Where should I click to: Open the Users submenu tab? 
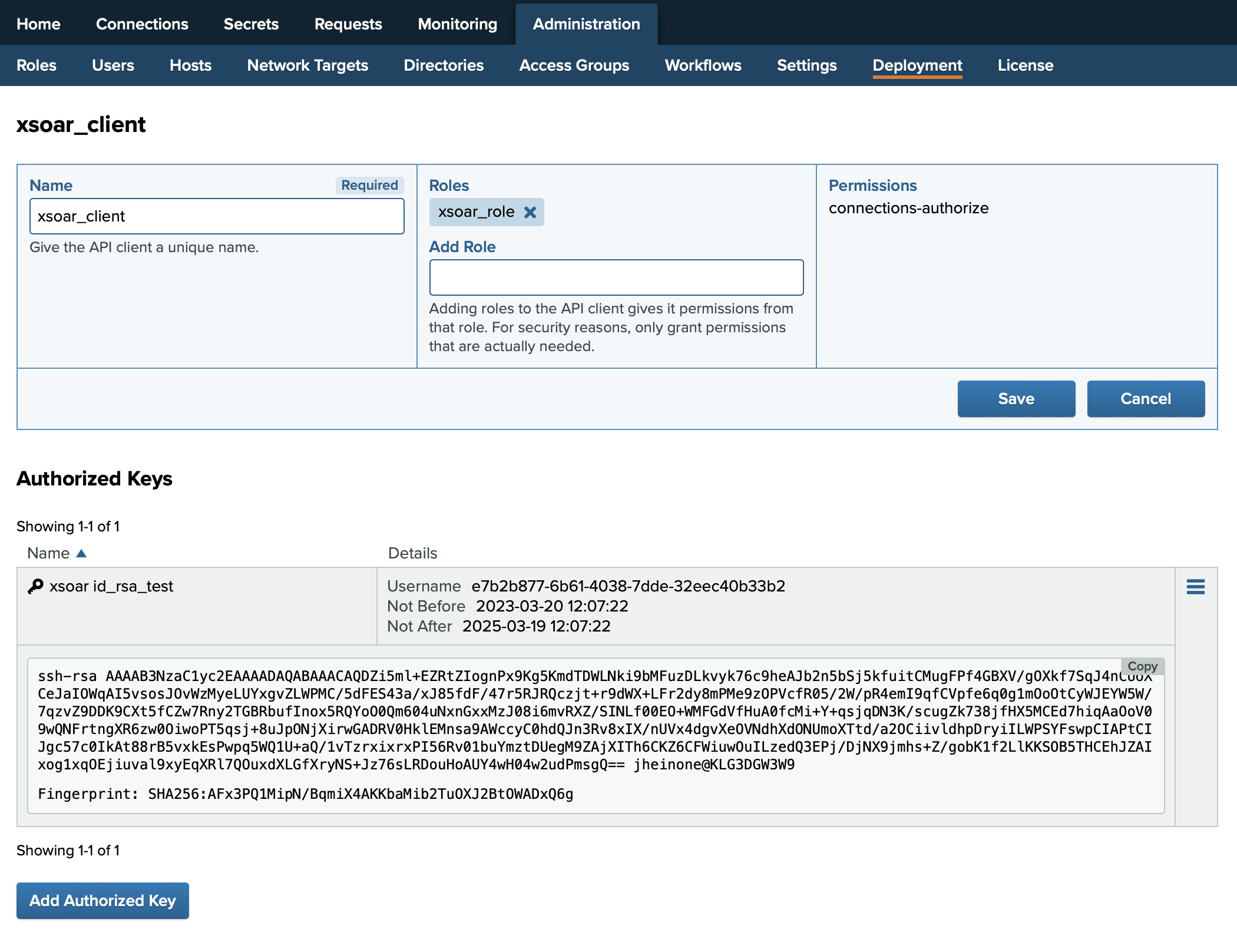click(113, 65)
